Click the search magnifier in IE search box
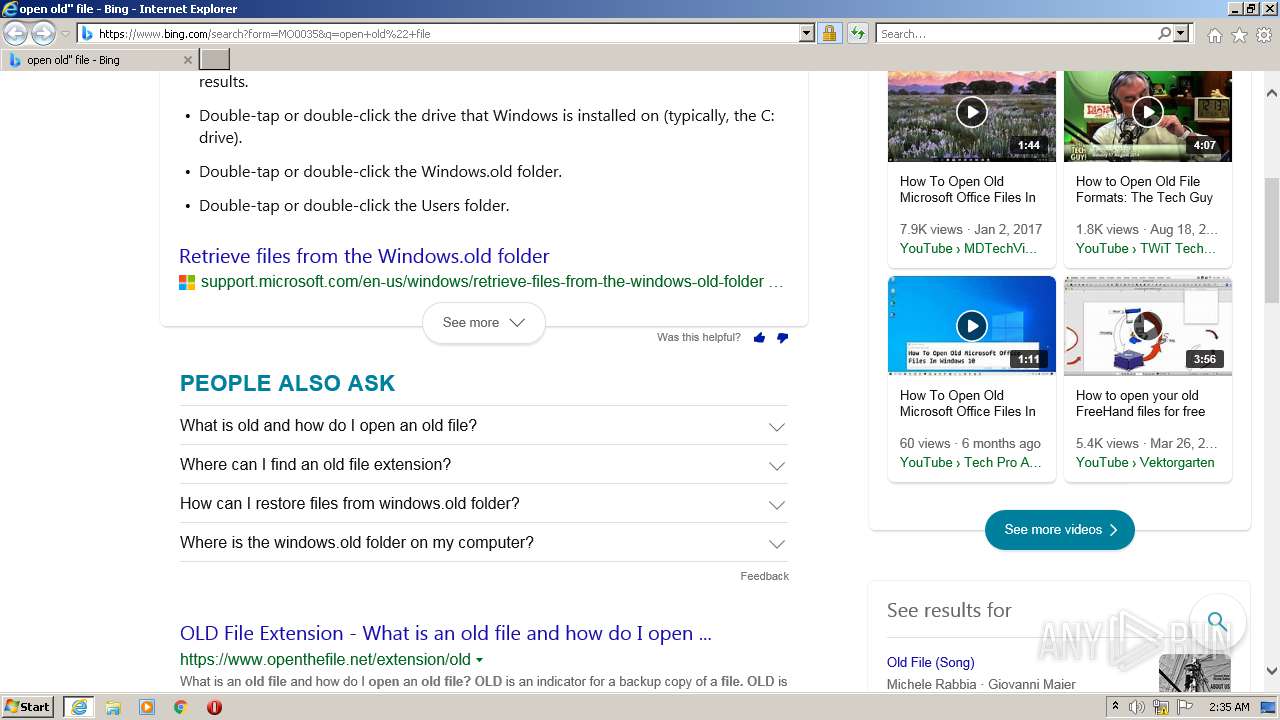This screenshot has height=720, width=1280. pos(1165,33)
